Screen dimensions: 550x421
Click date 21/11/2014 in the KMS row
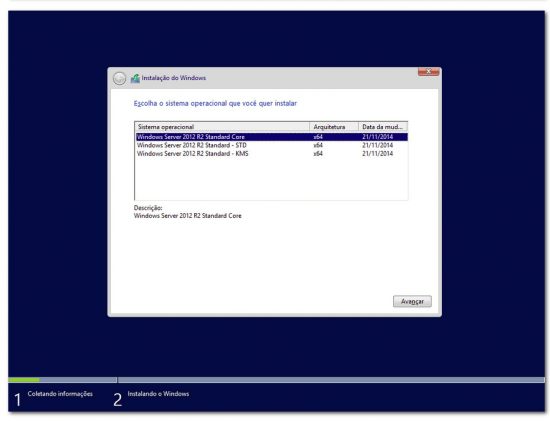tap(377, 154)
